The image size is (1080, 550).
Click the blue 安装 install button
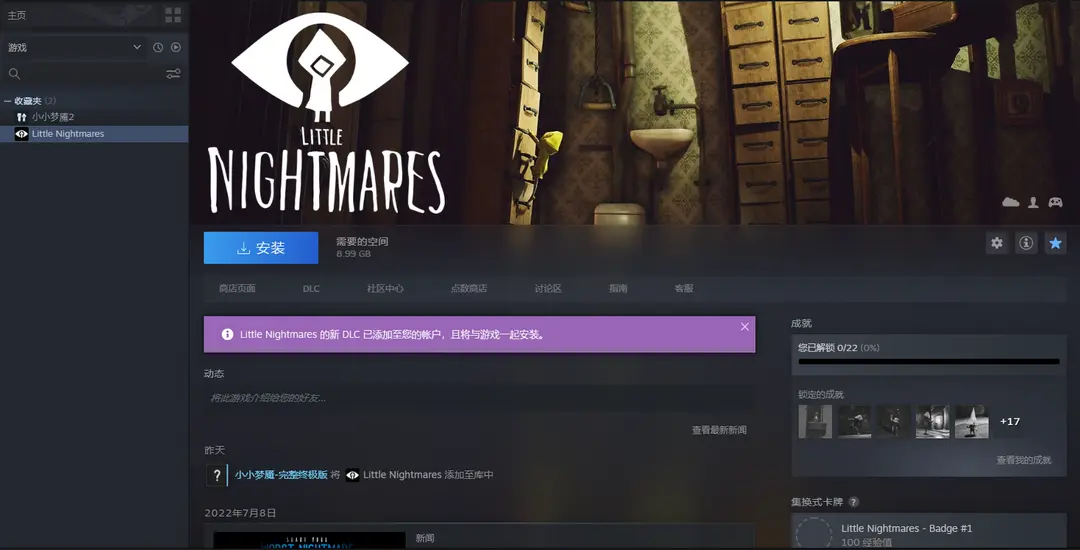click(261, 248)
